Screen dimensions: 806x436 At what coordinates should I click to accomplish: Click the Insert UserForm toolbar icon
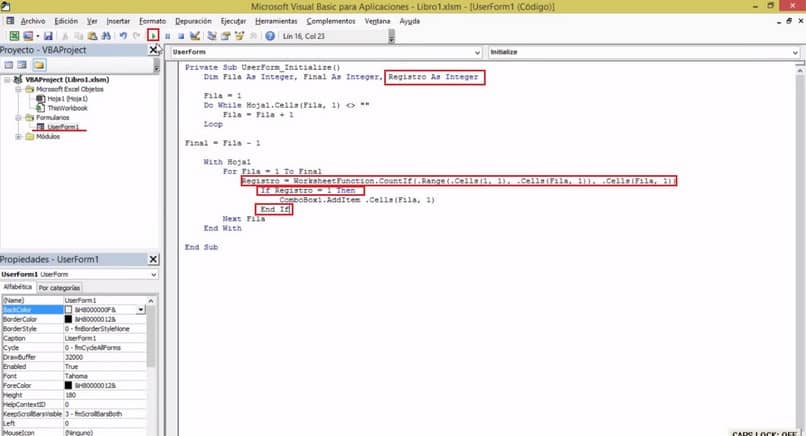pos(28,36)
